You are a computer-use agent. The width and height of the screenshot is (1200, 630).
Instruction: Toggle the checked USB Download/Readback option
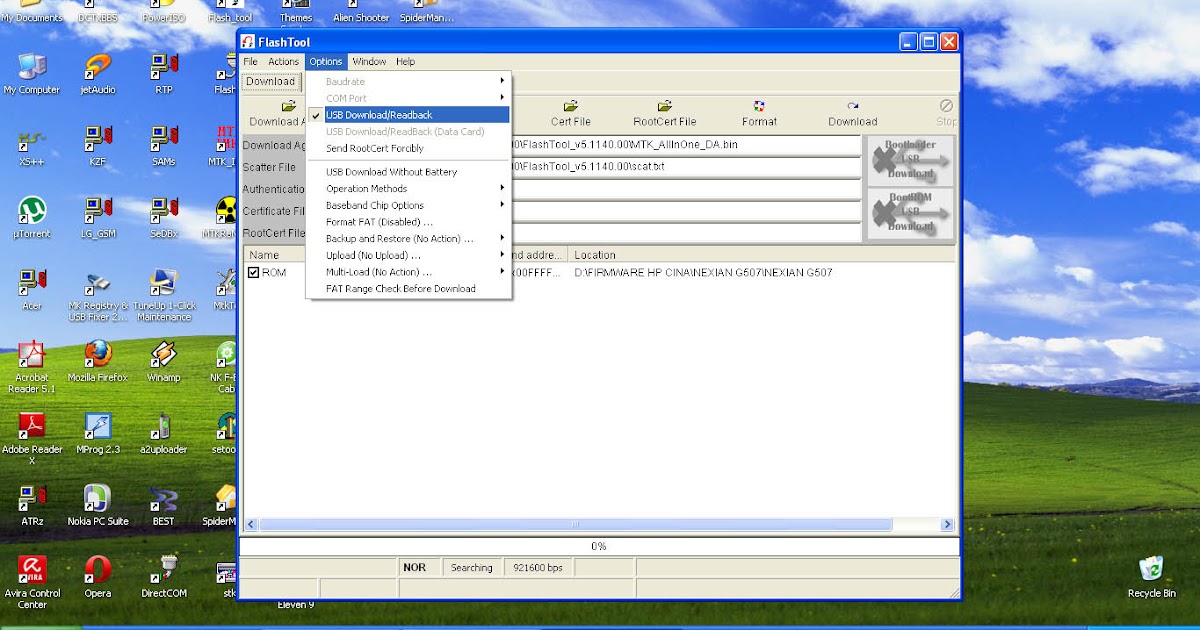pyautogui.click(x=408, y=115)
